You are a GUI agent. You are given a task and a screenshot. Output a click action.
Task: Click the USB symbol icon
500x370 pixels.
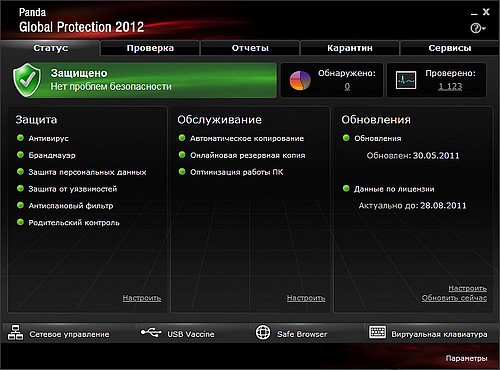(x=151, y=332)
